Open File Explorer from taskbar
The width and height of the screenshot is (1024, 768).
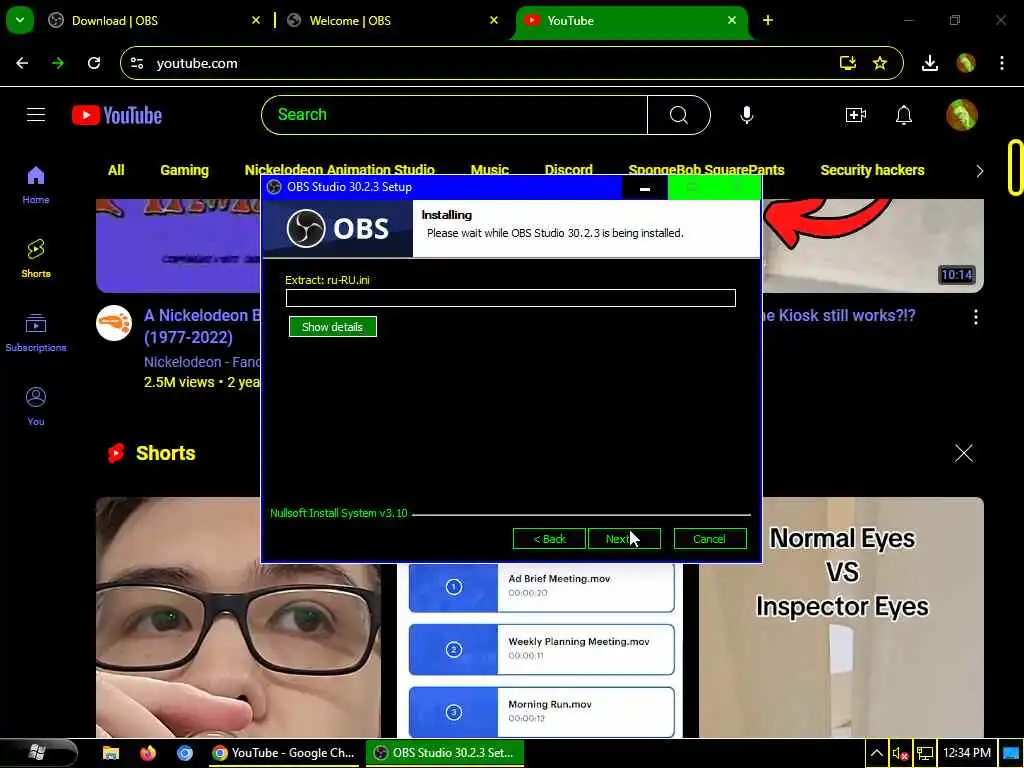tap(111, 753)
